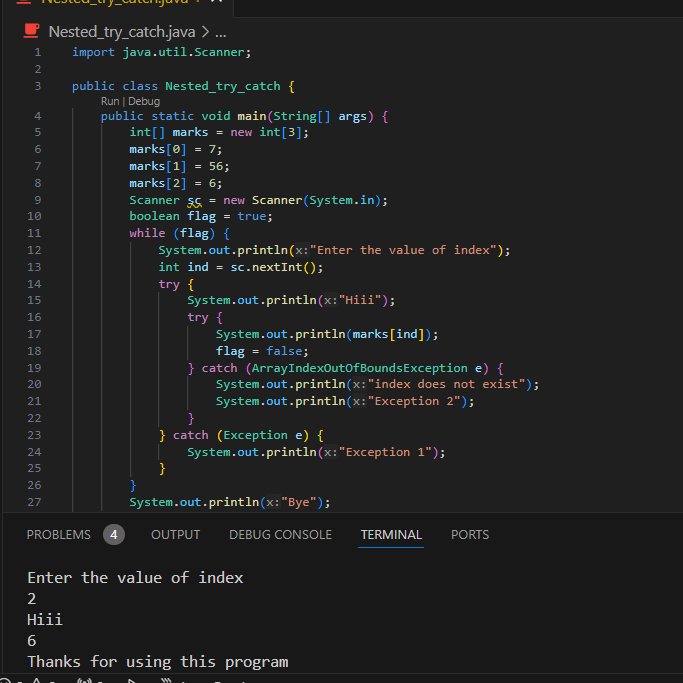Image resolution: width=683 pixels, height=683 pixels.
Task: Click the Java file icon in the breadcrumb
Action: (31, 31)
